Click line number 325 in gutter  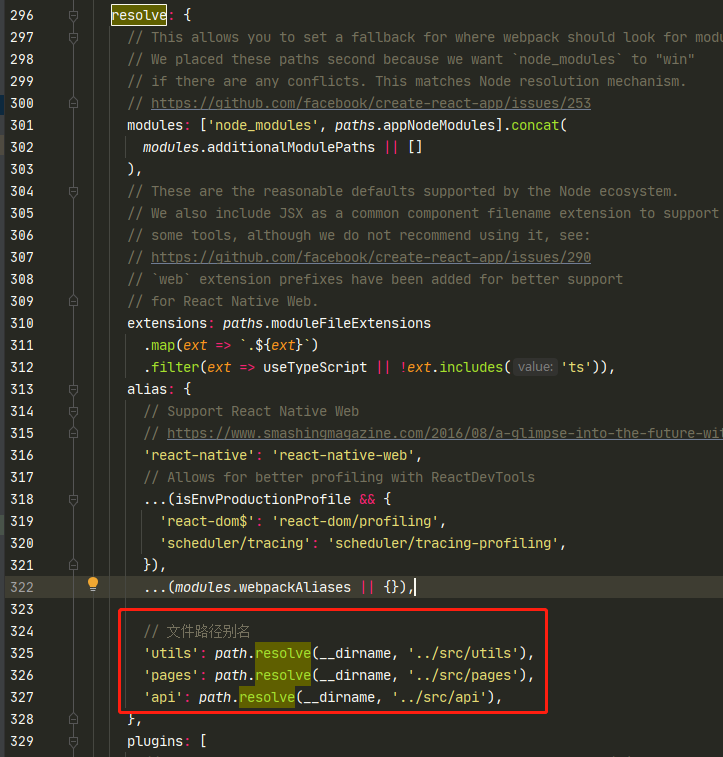tap(22, 653)
